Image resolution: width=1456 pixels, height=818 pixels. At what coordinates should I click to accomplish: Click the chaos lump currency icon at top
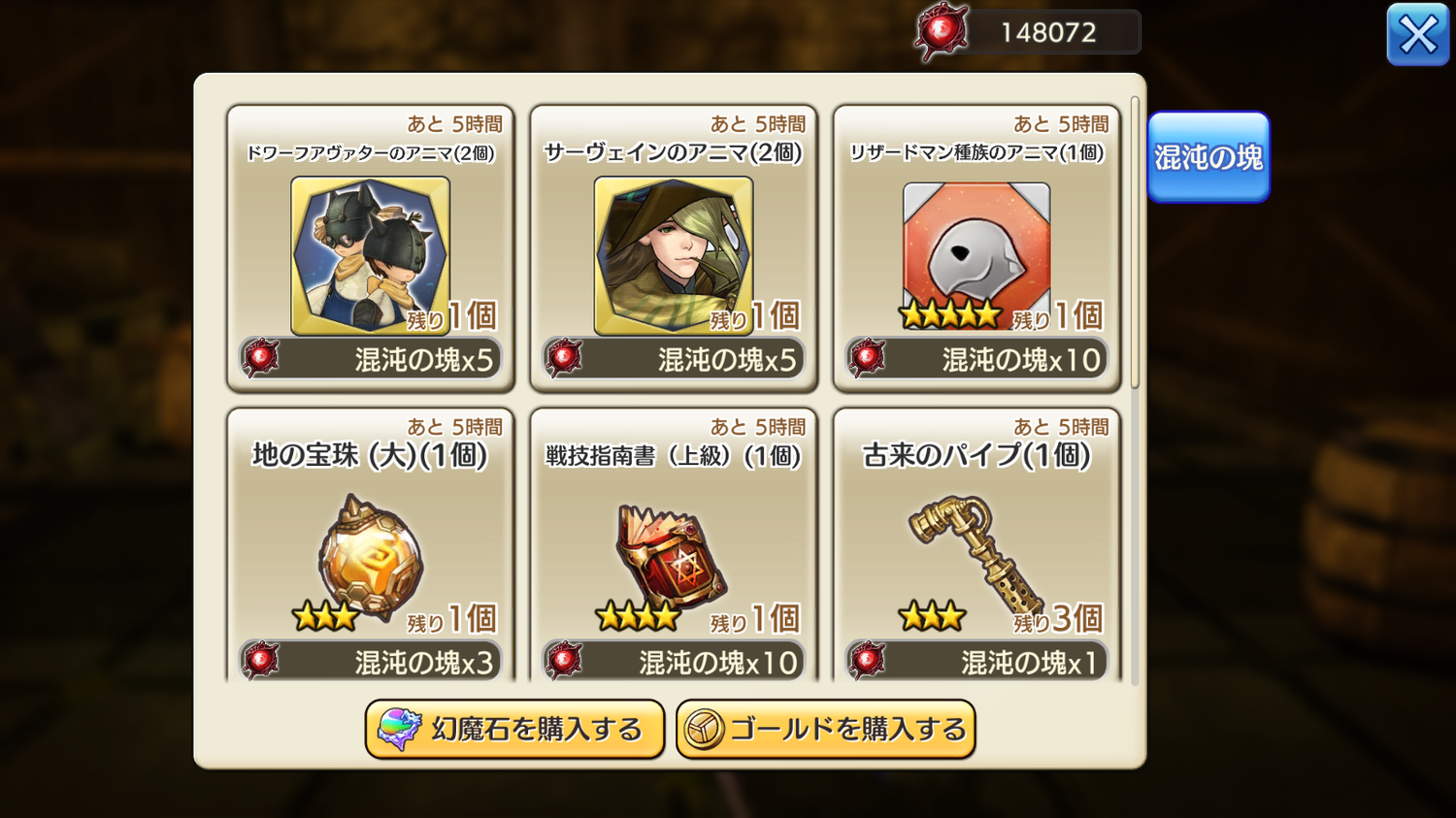[942, 32]
